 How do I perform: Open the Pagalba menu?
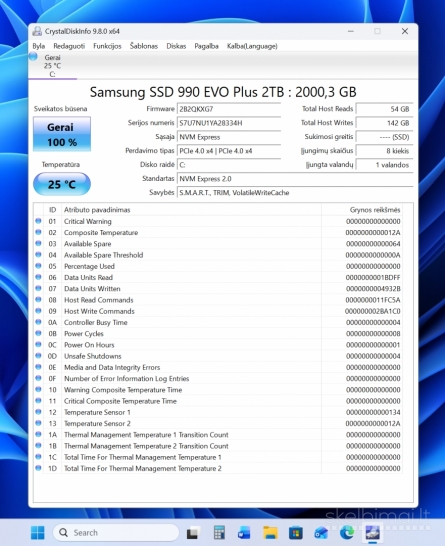[206, 46]
